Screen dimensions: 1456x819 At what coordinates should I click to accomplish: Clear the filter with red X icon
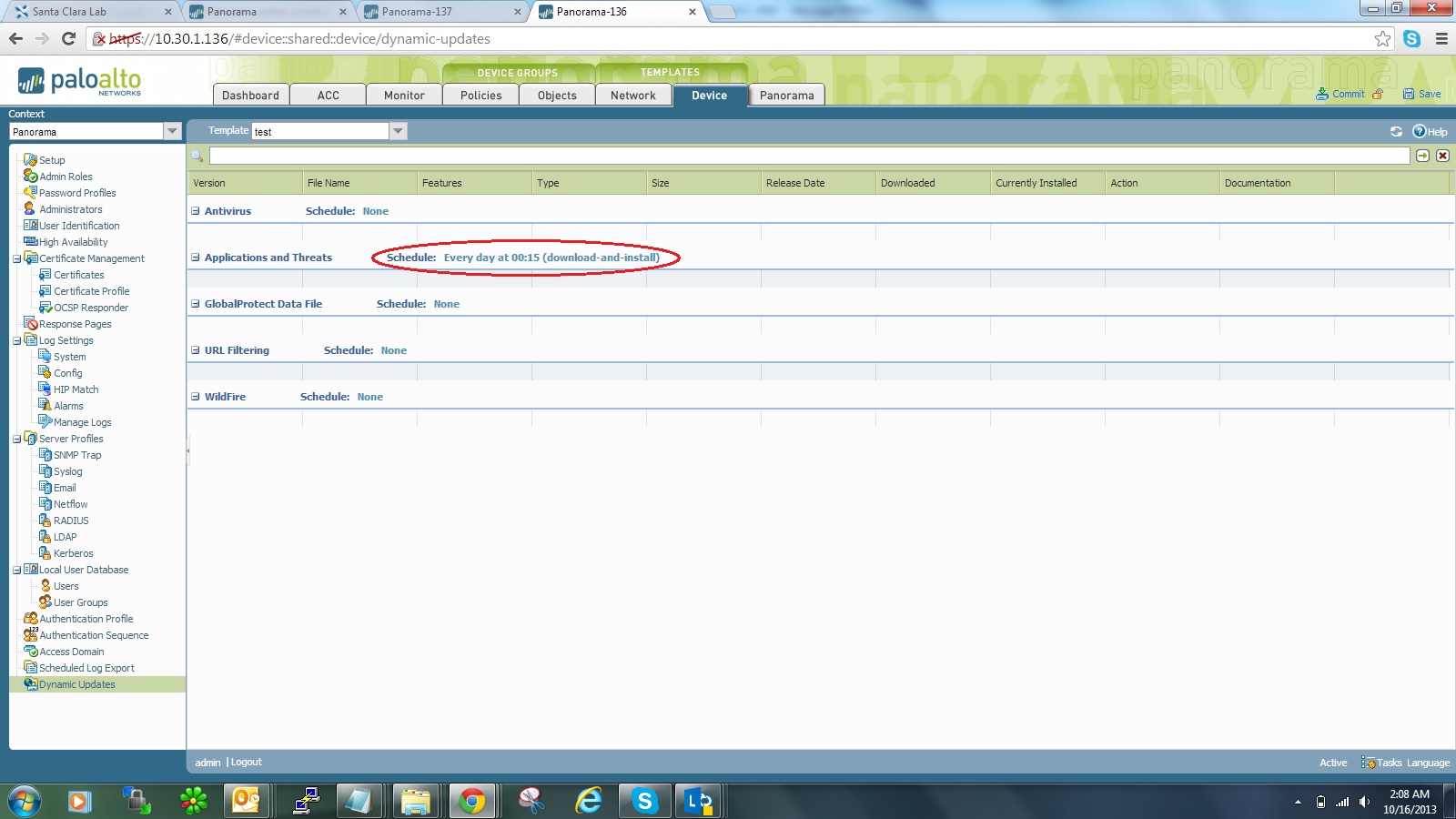(1442, 156)
